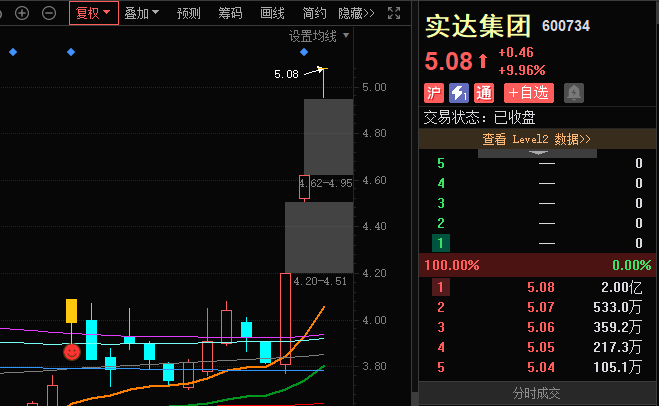The width and height of the screenshot is (659, 406).
Task: Click bid 1 volume 2.00亿
Action: [x=622, y=287]
